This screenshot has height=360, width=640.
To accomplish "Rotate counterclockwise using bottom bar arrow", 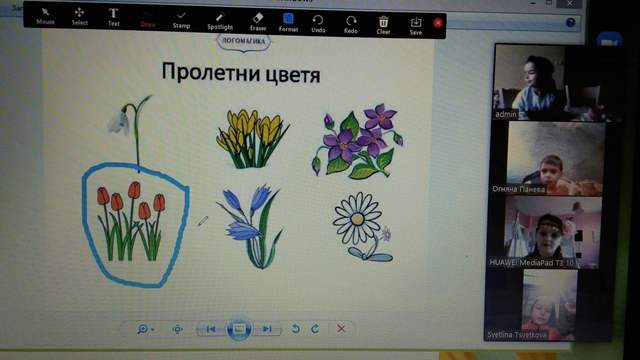I will [296, 329].
